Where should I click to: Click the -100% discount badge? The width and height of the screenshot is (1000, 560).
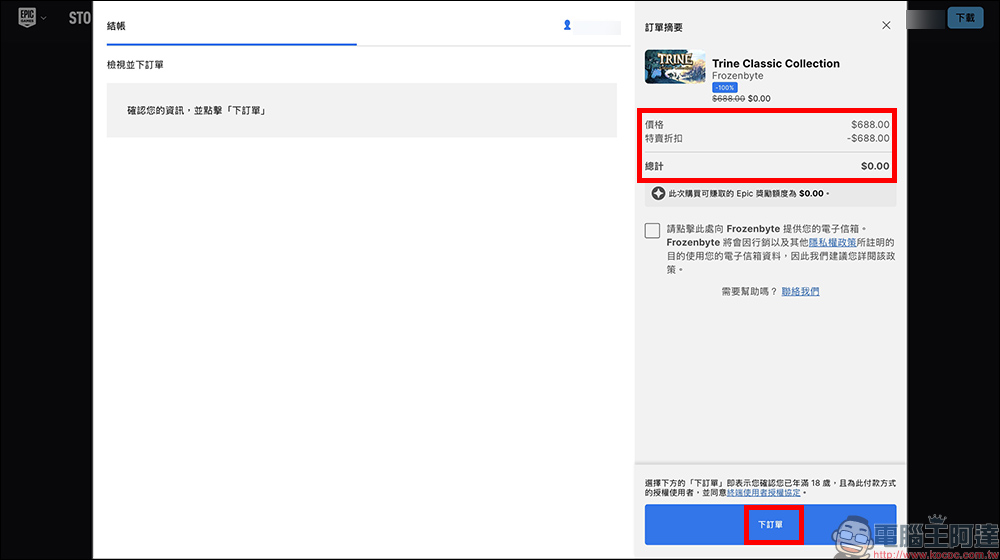724,87
